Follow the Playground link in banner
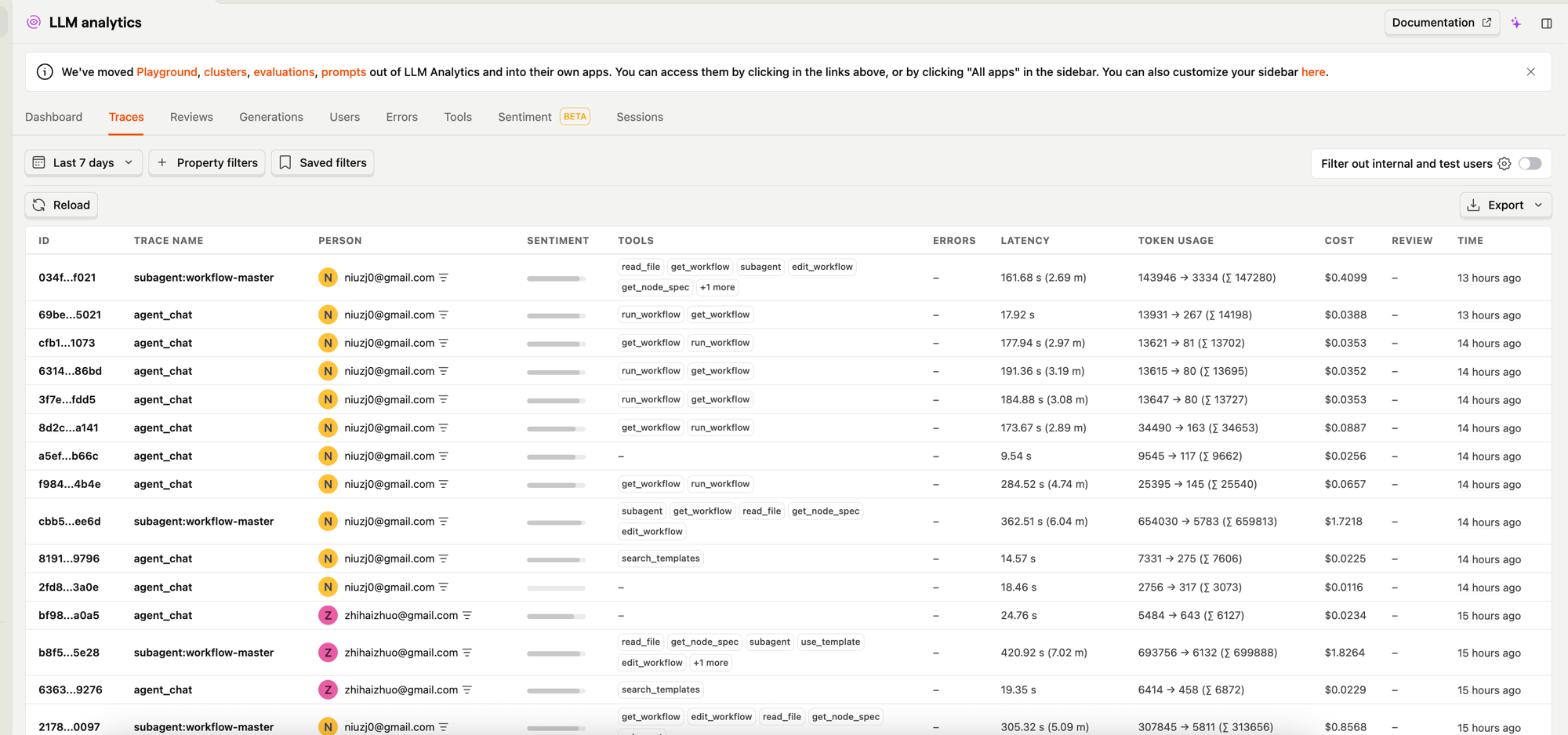Image resolution: width=1568 pixels, height=735 pixels. coord(167,72)
